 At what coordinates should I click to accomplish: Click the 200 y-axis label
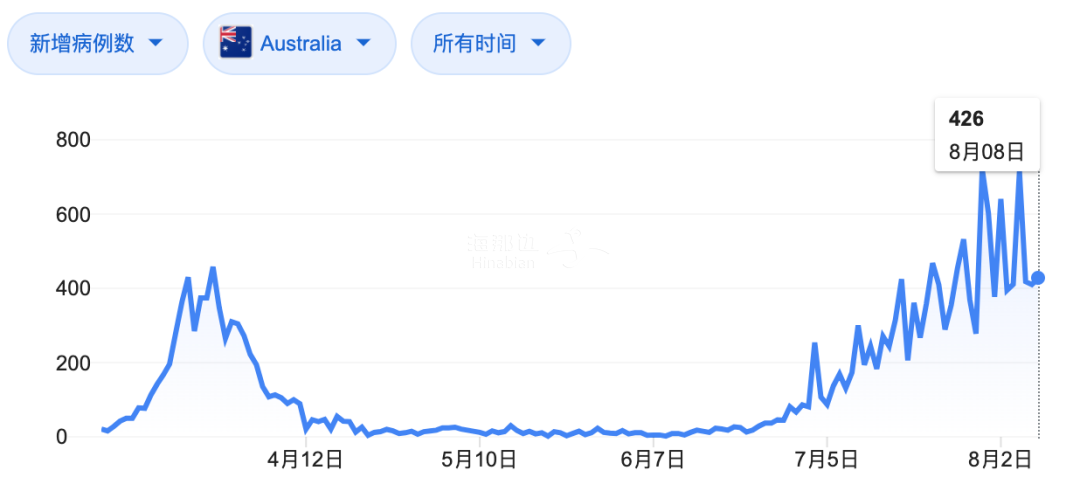[x=73, y=363]
